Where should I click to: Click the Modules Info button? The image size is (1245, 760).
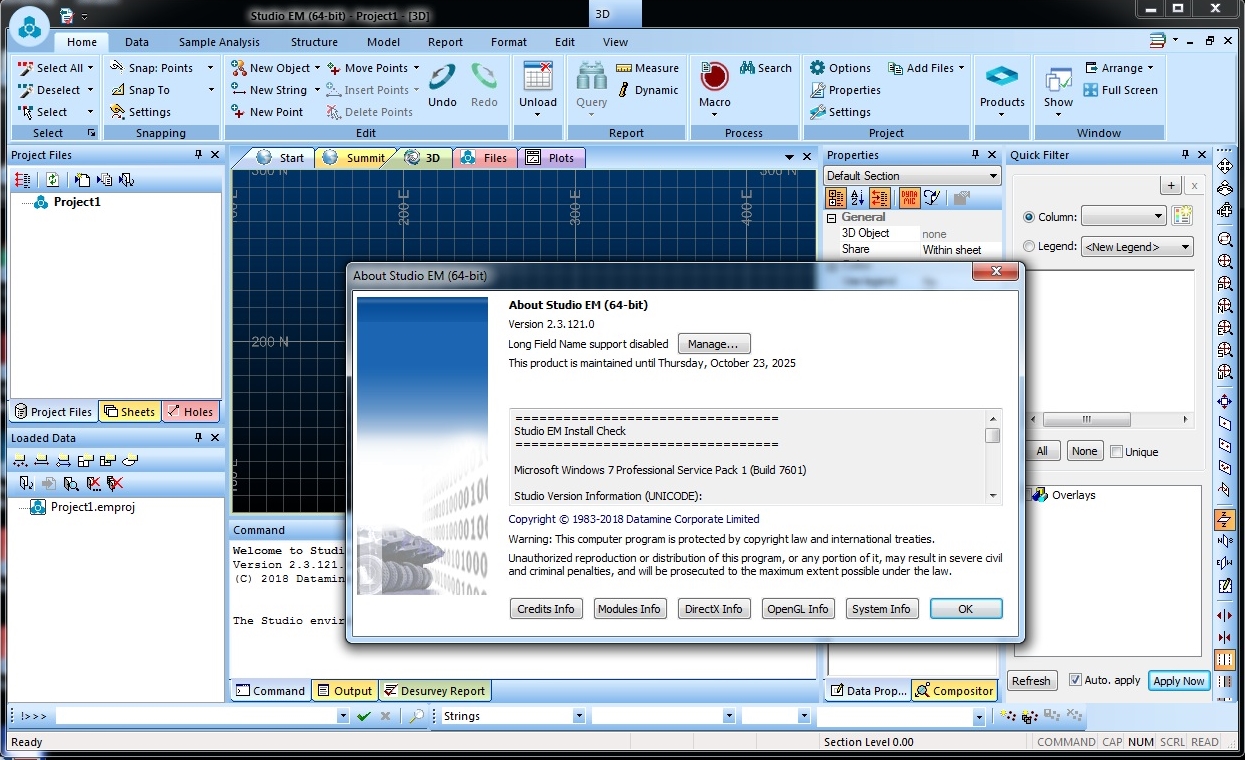coord(629,609)
